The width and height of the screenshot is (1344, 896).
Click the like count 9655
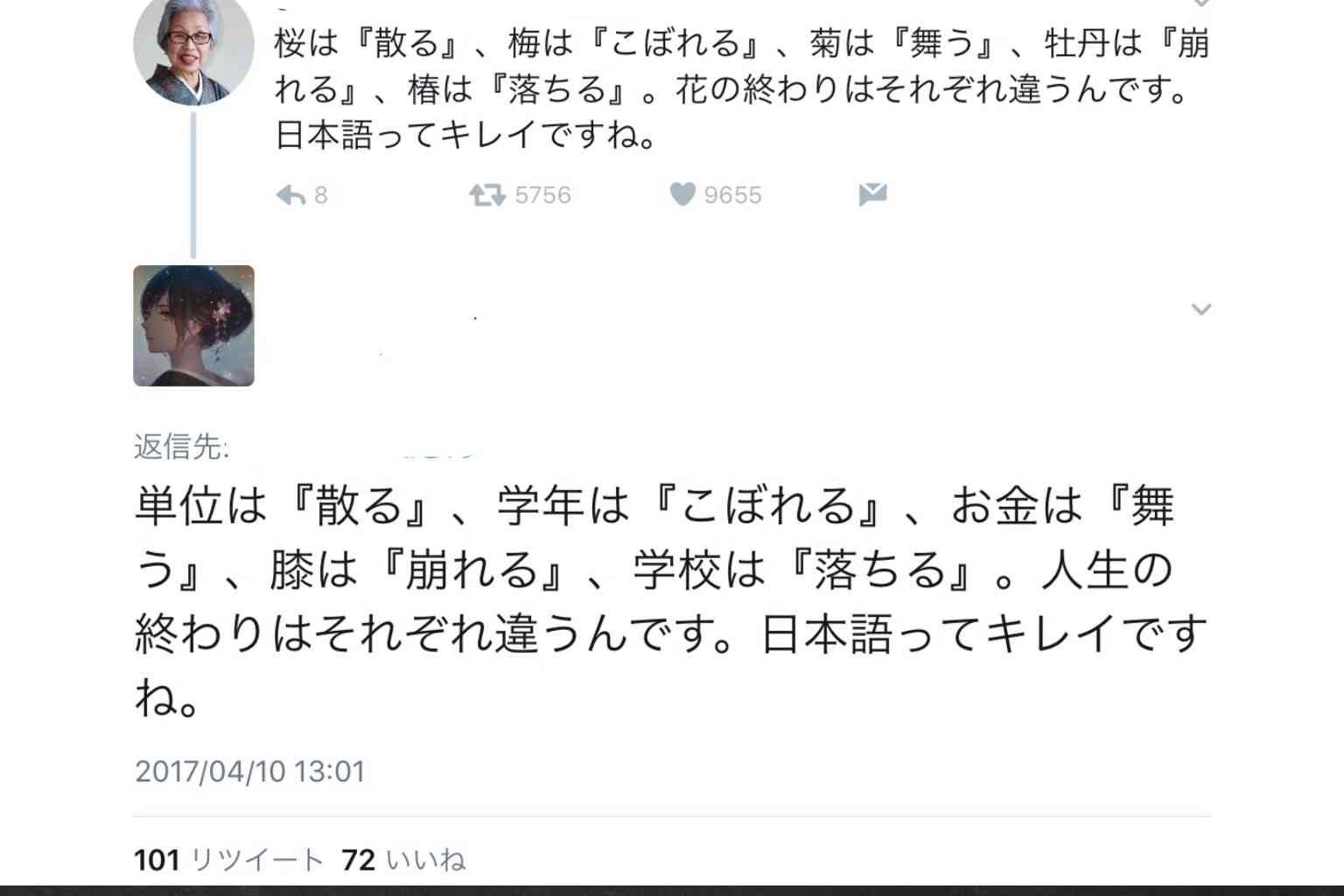[732, 195]
